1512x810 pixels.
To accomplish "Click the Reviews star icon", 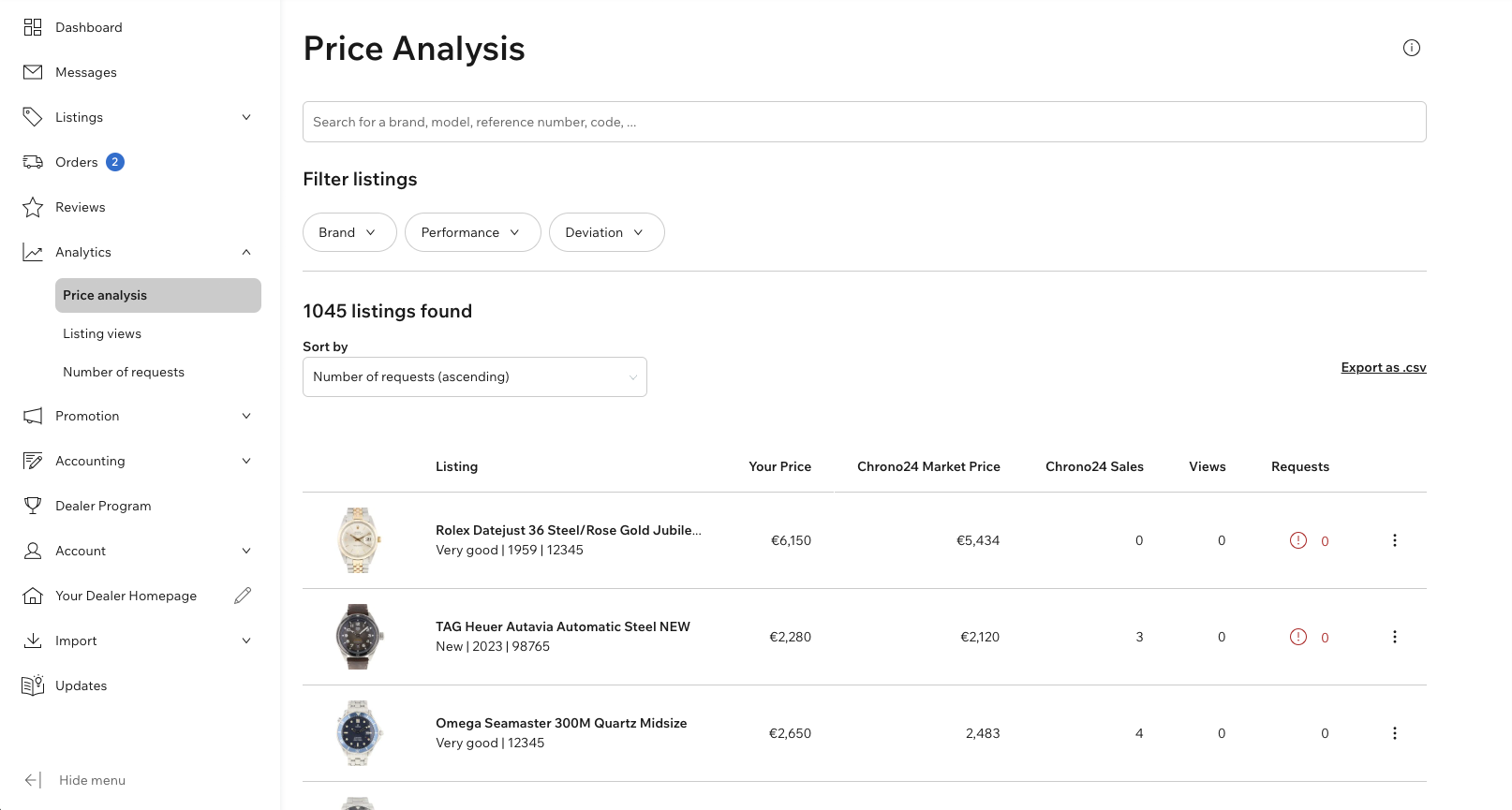I will pos(33,207).
